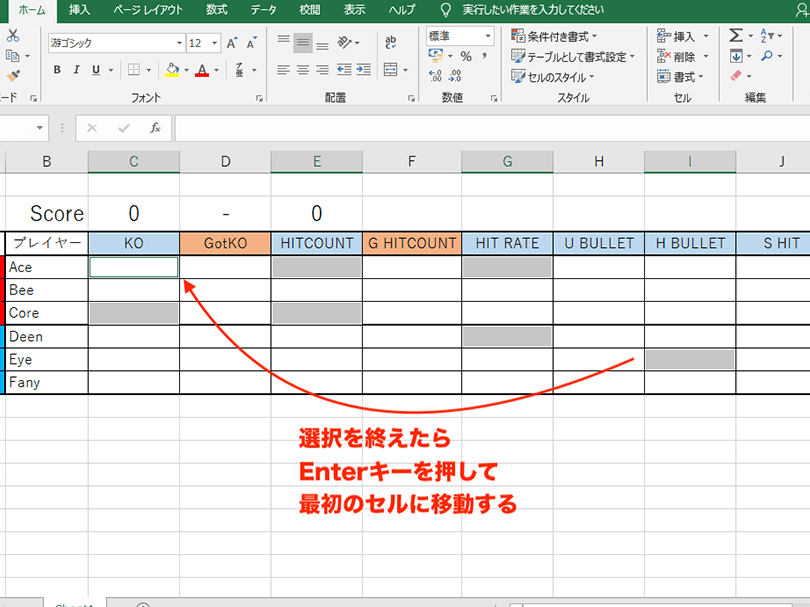Open テーブルとして書式設定 menu
The height and width of the screenshot is (607, 810).
573,56
